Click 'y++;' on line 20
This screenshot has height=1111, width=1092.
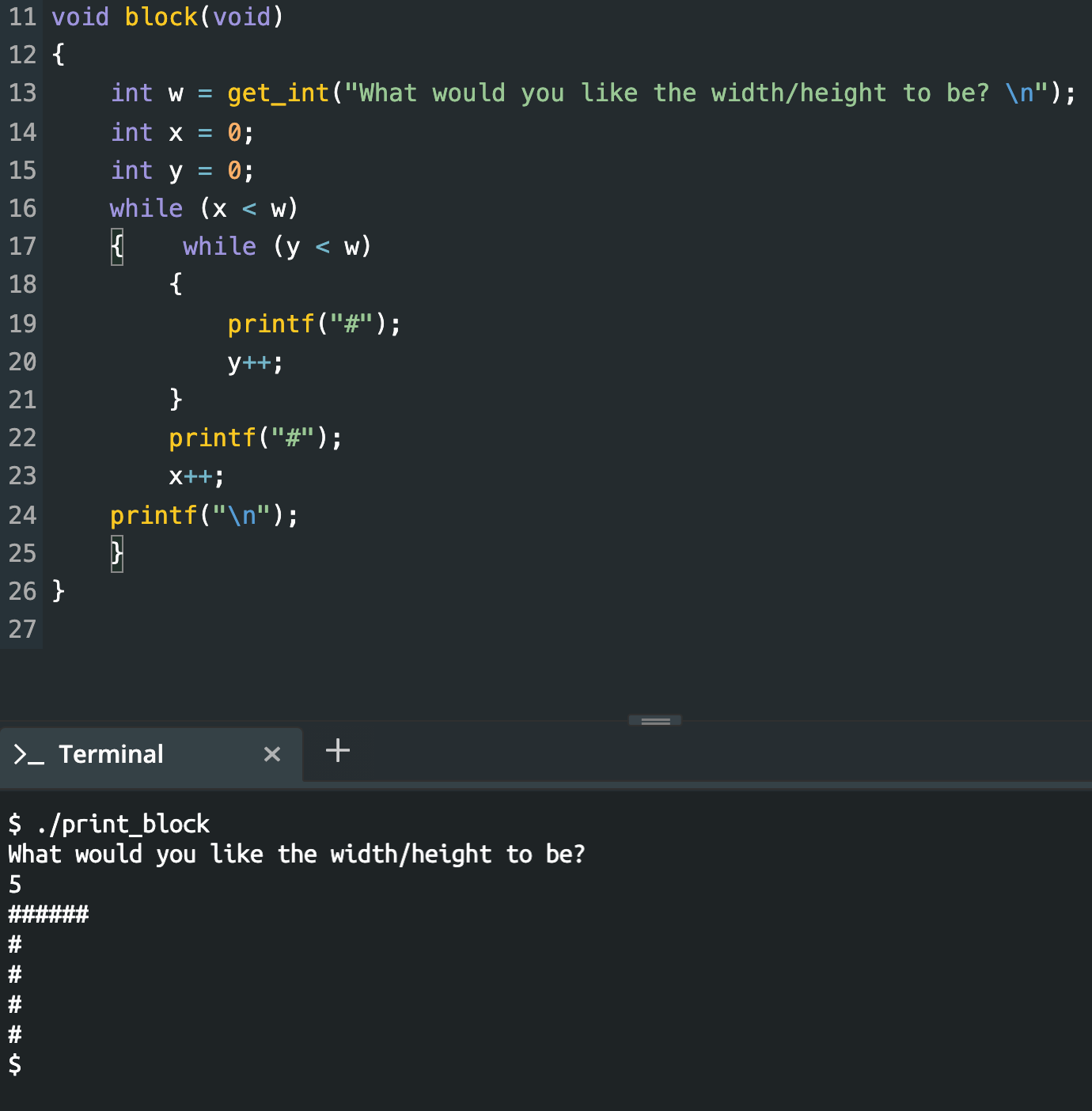(x=255, y=362)
